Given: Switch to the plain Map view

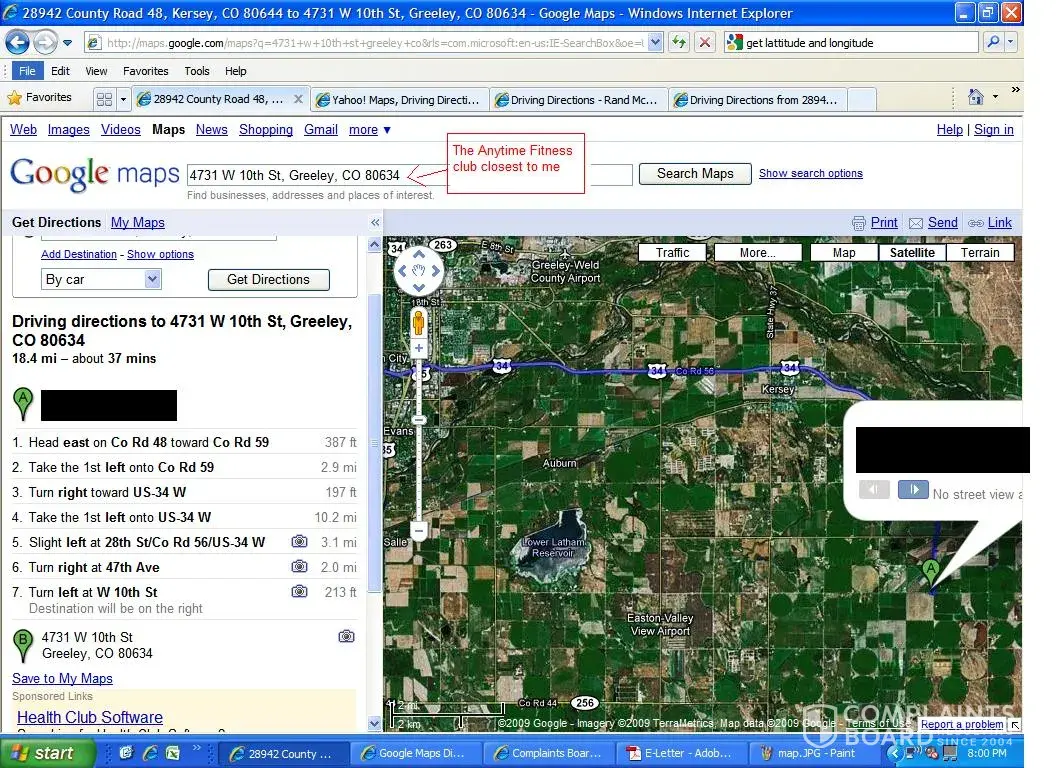Looking at the screenshot, I should (844, 253).
